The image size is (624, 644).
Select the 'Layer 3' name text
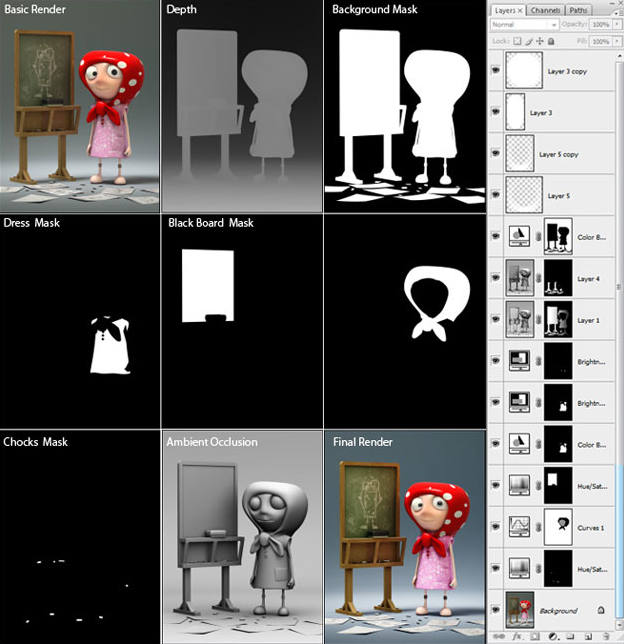[x=541, y=113]
